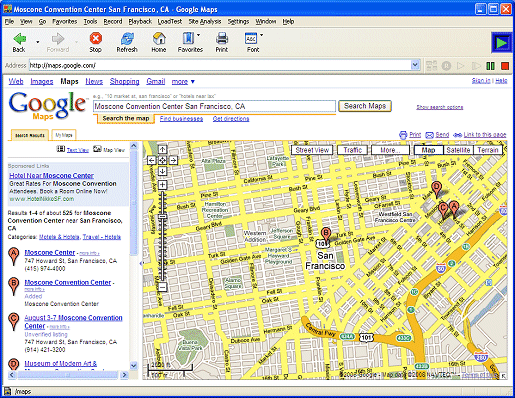
Task: Select the Satellite view type
Action: [458, 150]
